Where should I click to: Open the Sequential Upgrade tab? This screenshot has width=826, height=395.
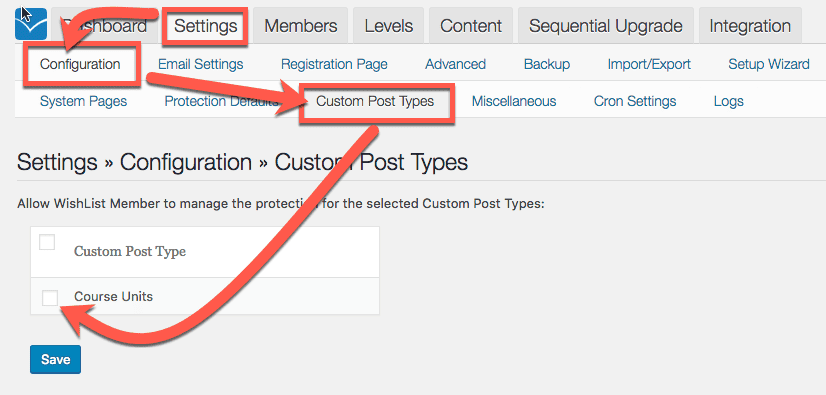606,26
